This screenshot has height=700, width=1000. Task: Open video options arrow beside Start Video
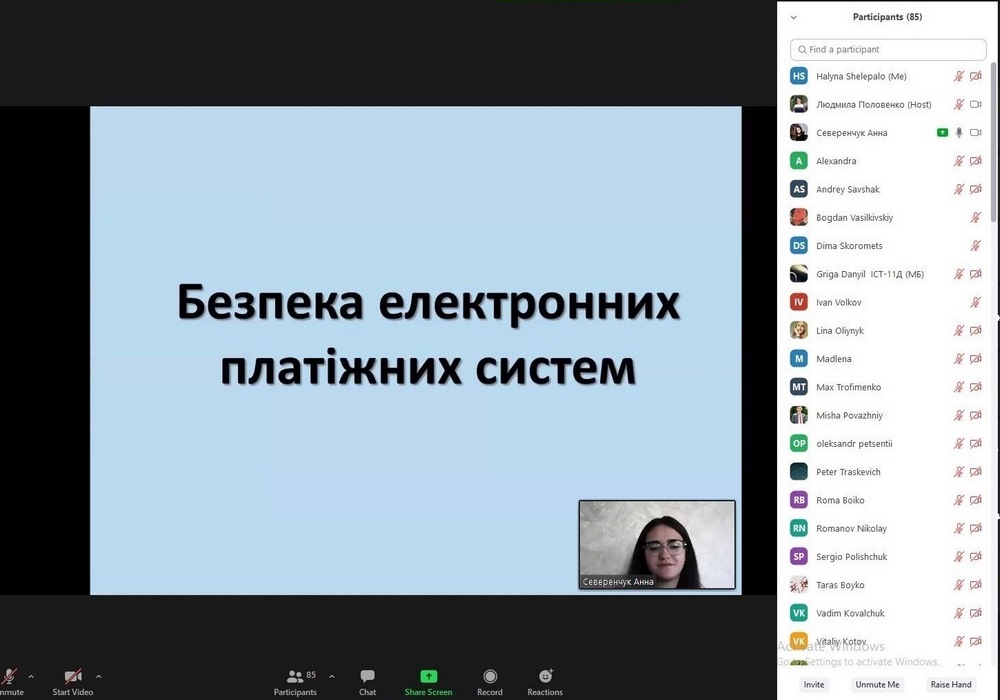pos(98,676)
